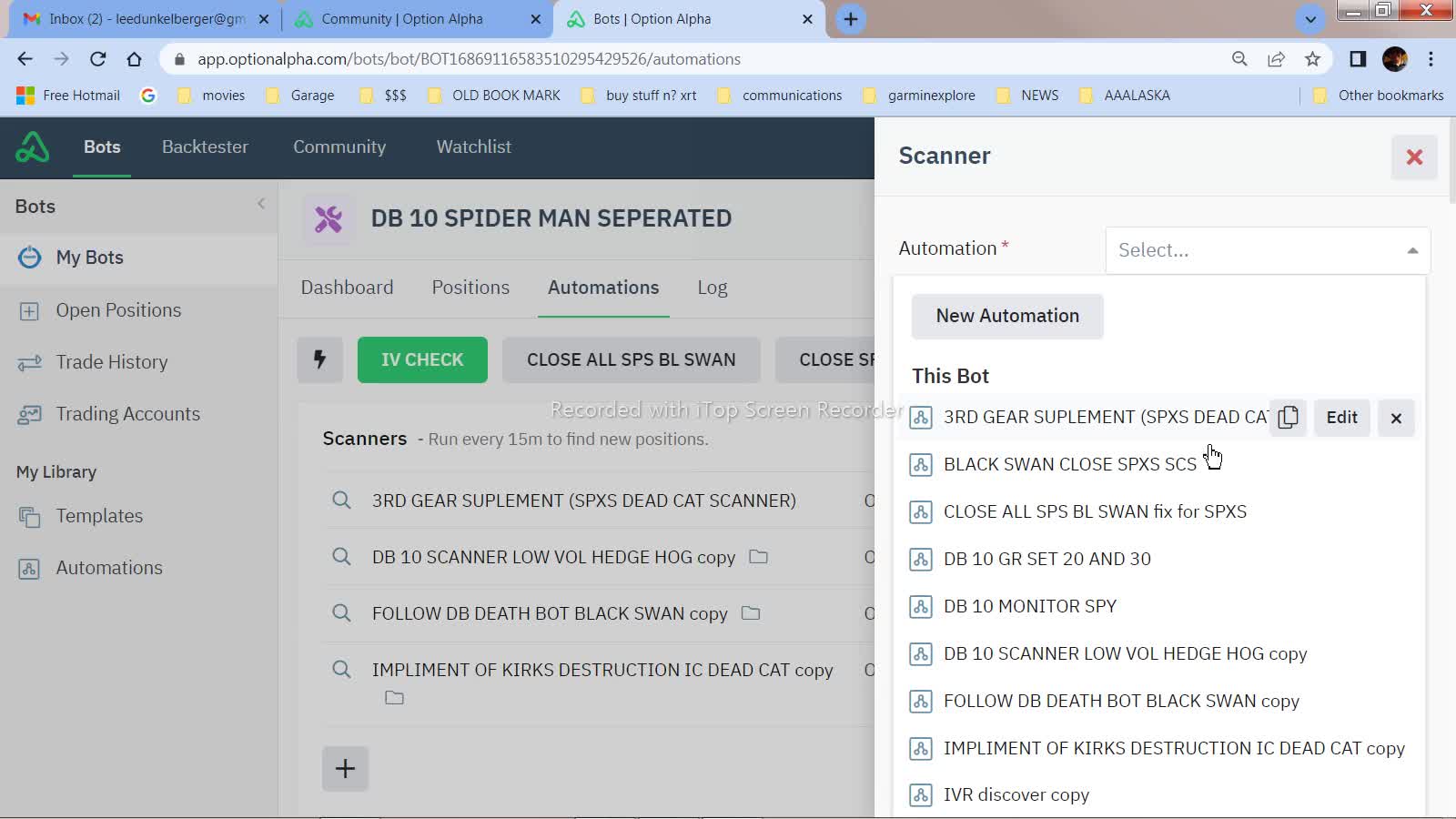Open Trade History in the sidebar

(112, 362)
